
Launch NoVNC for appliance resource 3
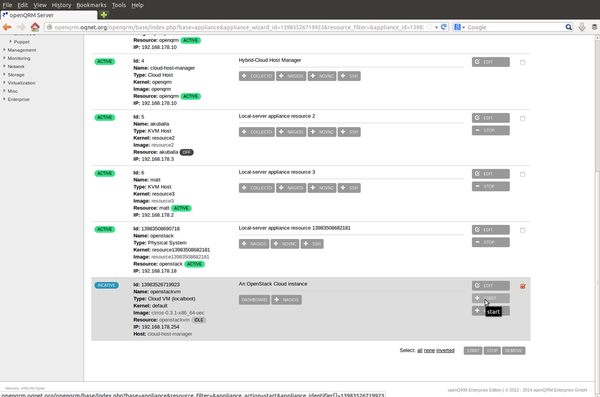(322, 188)
